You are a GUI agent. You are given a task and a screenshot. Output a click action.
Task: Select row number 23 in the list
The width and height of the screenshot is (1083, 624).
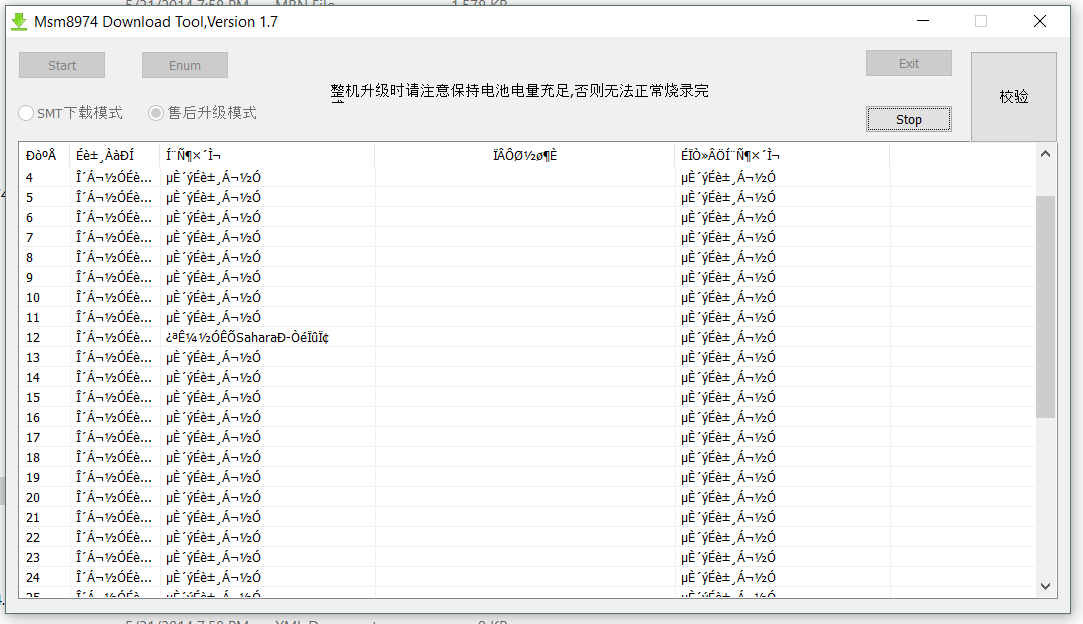[x=527, y=558]
